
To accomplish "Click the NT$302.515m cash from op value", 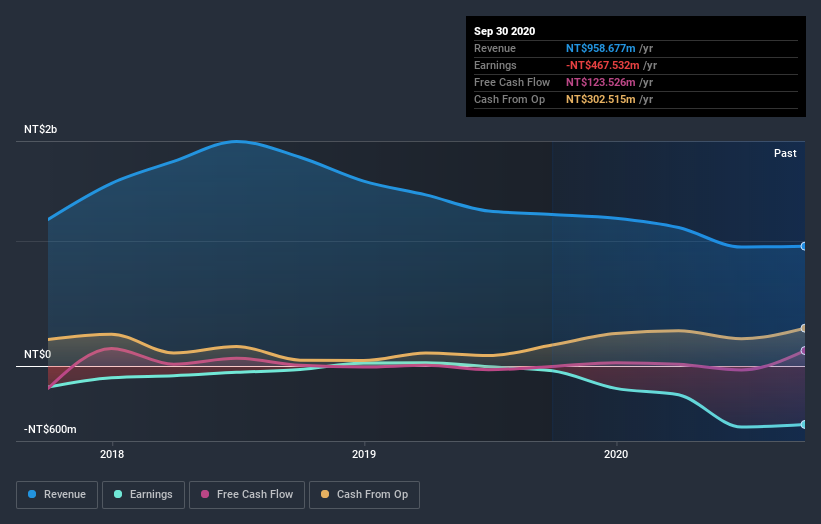I will (601, 99).
